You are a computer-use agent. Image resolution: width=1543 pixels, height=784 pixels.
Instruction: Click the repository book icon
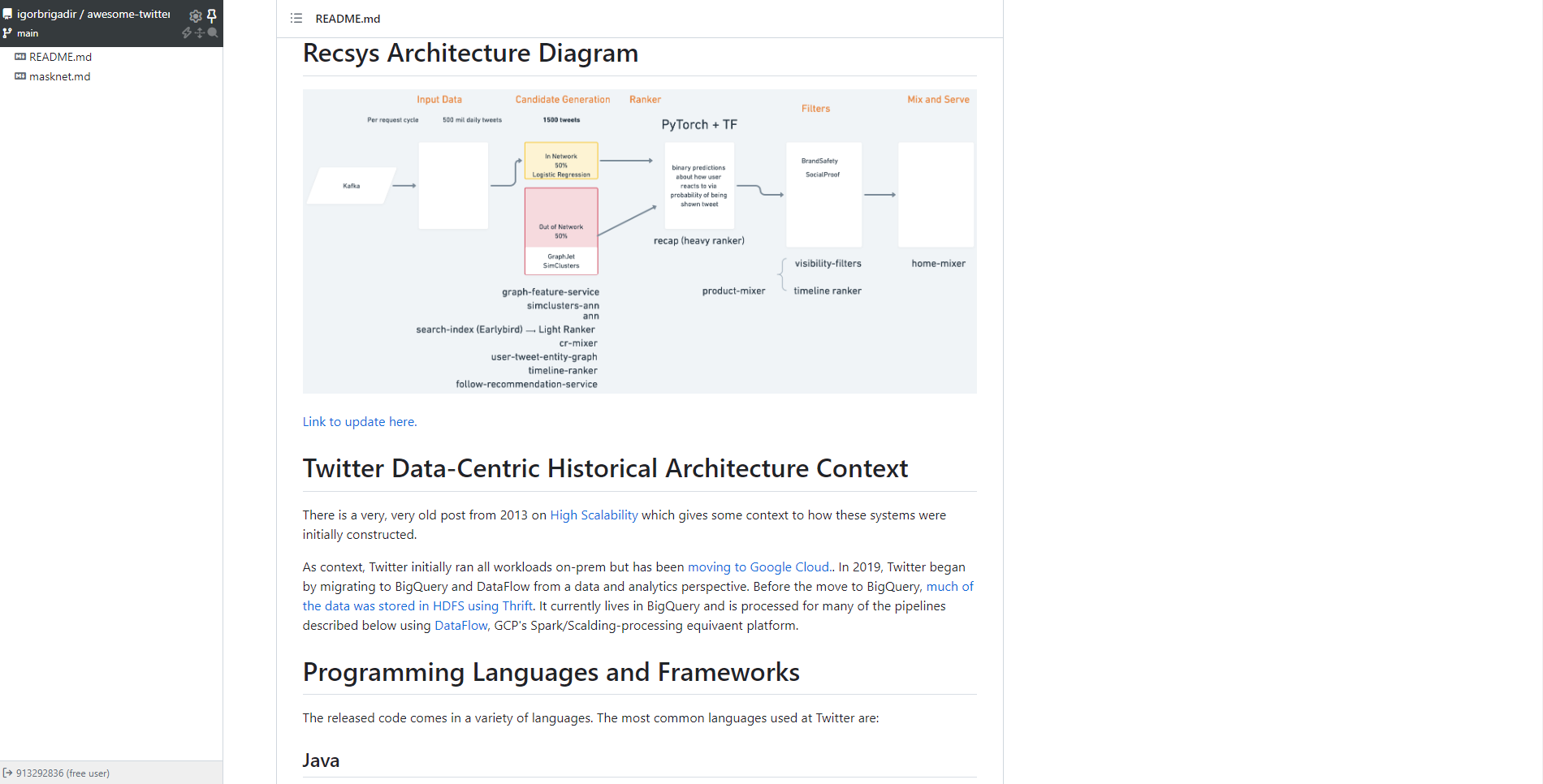(7, 15)
